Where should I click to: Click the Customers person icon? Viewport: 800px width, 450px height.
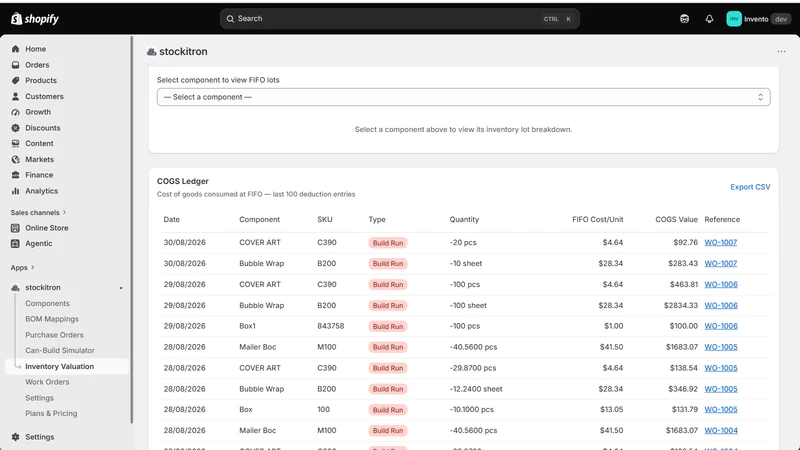(x=15, y=96)
